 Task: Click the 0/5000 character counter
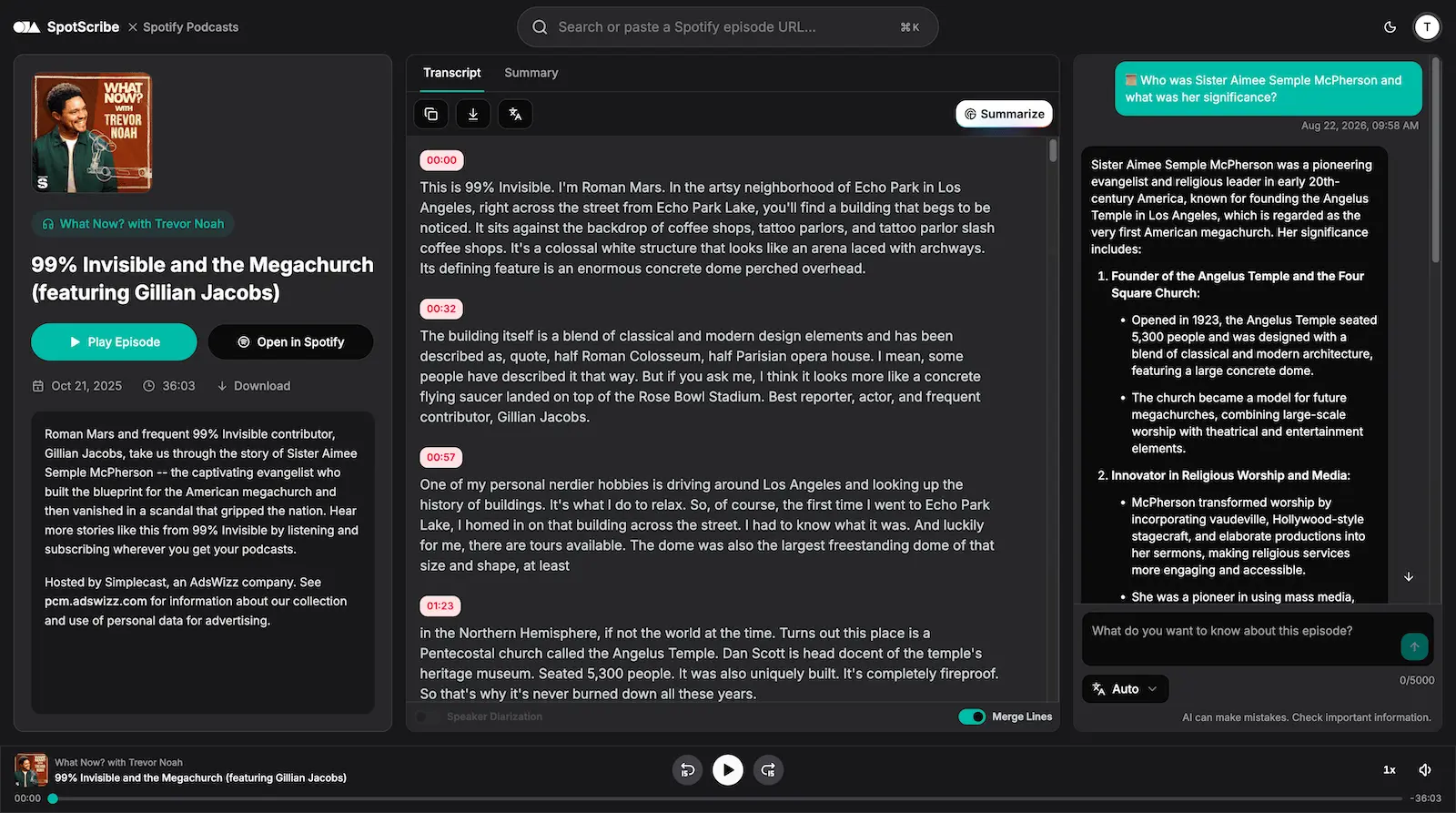point(1417,680)
